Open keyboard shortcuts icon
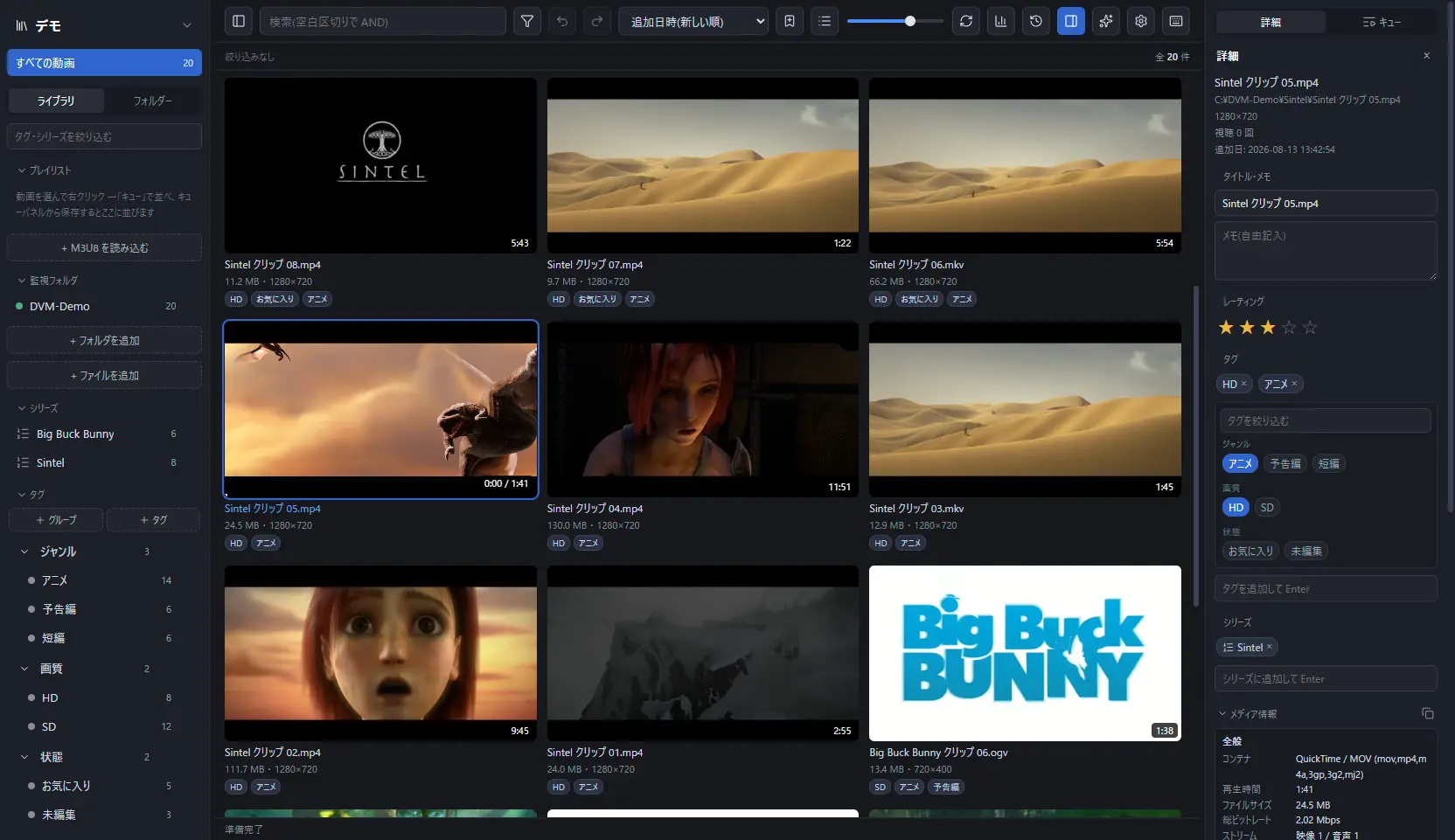Image resolution: width=1455 pixels, height=840 pixels. [1176, 21]
